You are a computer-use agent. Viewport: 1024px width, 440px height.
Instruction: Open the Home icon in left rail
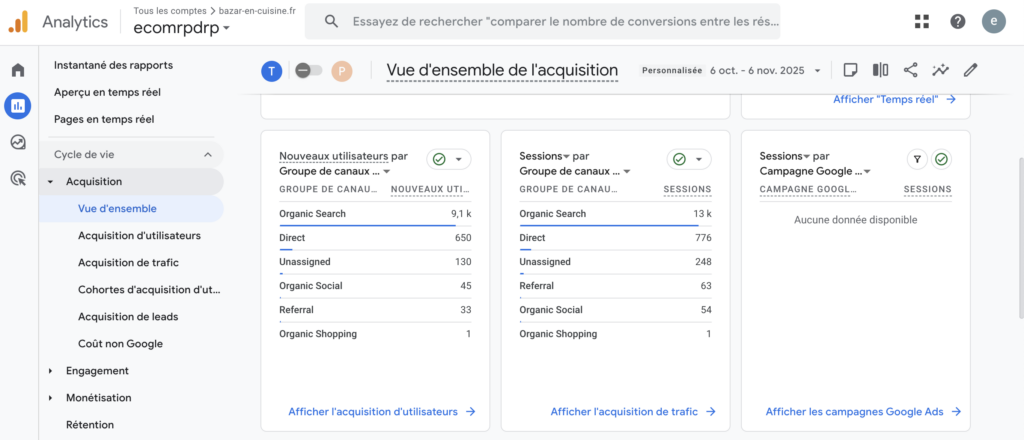click(18, 70)
